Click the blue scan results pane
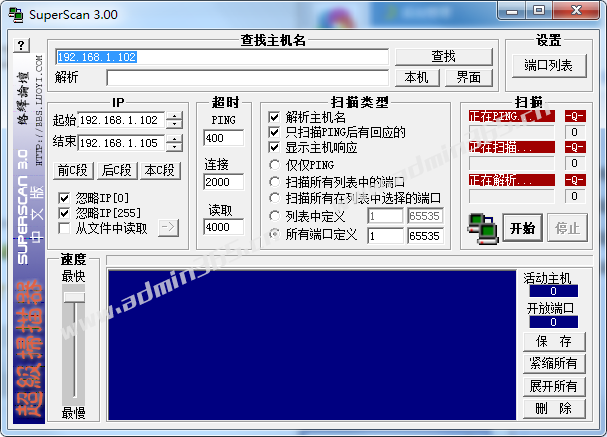607x437 pixels. click(312, 345)
